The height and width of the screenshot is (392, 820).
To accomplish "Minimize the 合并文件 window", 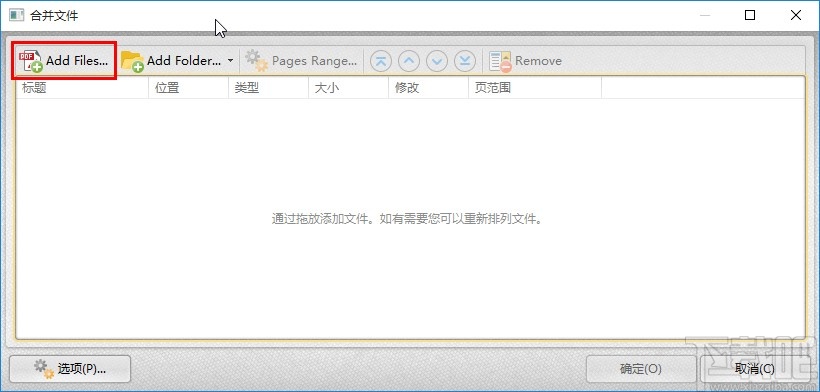I will click(x=704, y=15).
